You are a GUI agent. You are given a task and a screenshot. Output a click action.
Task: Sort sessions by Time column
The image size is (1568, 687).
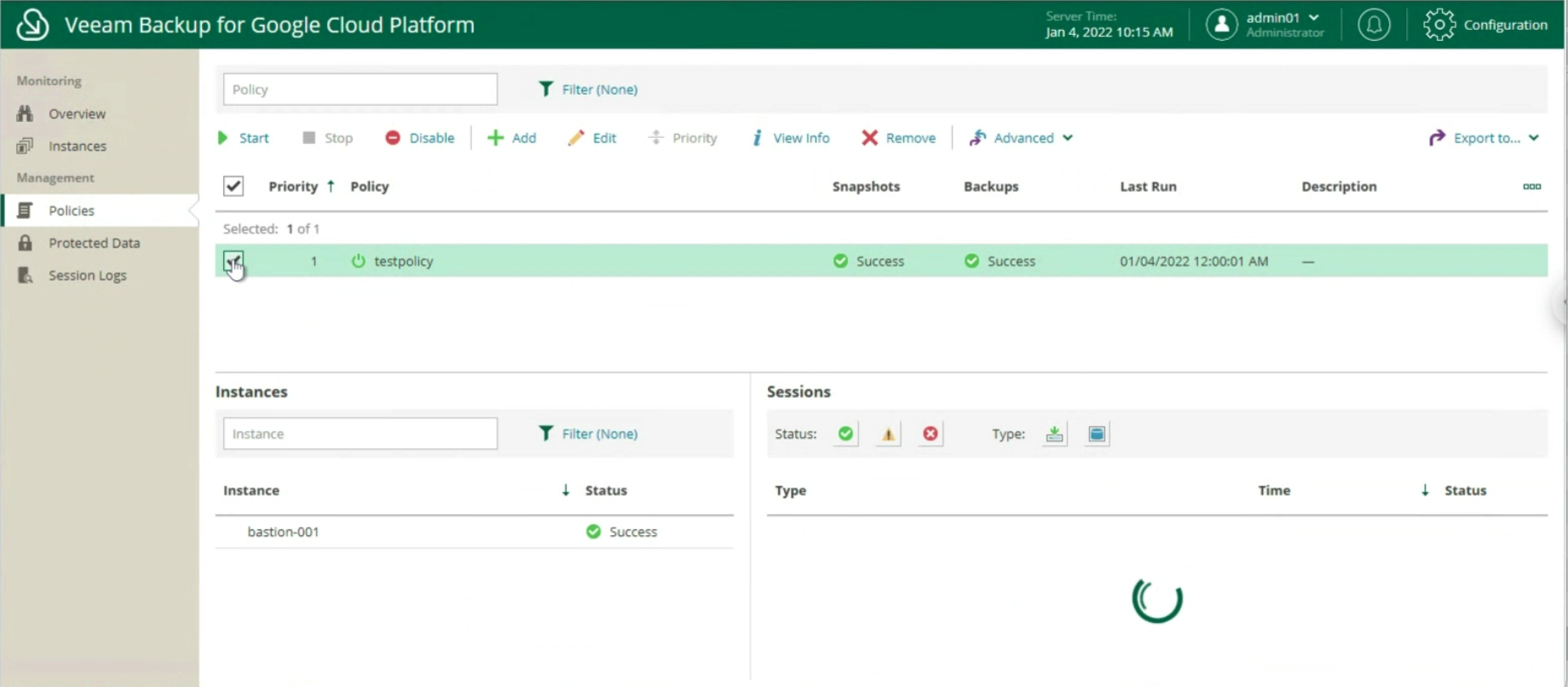pyautogui.click(x=1274, y=490)
